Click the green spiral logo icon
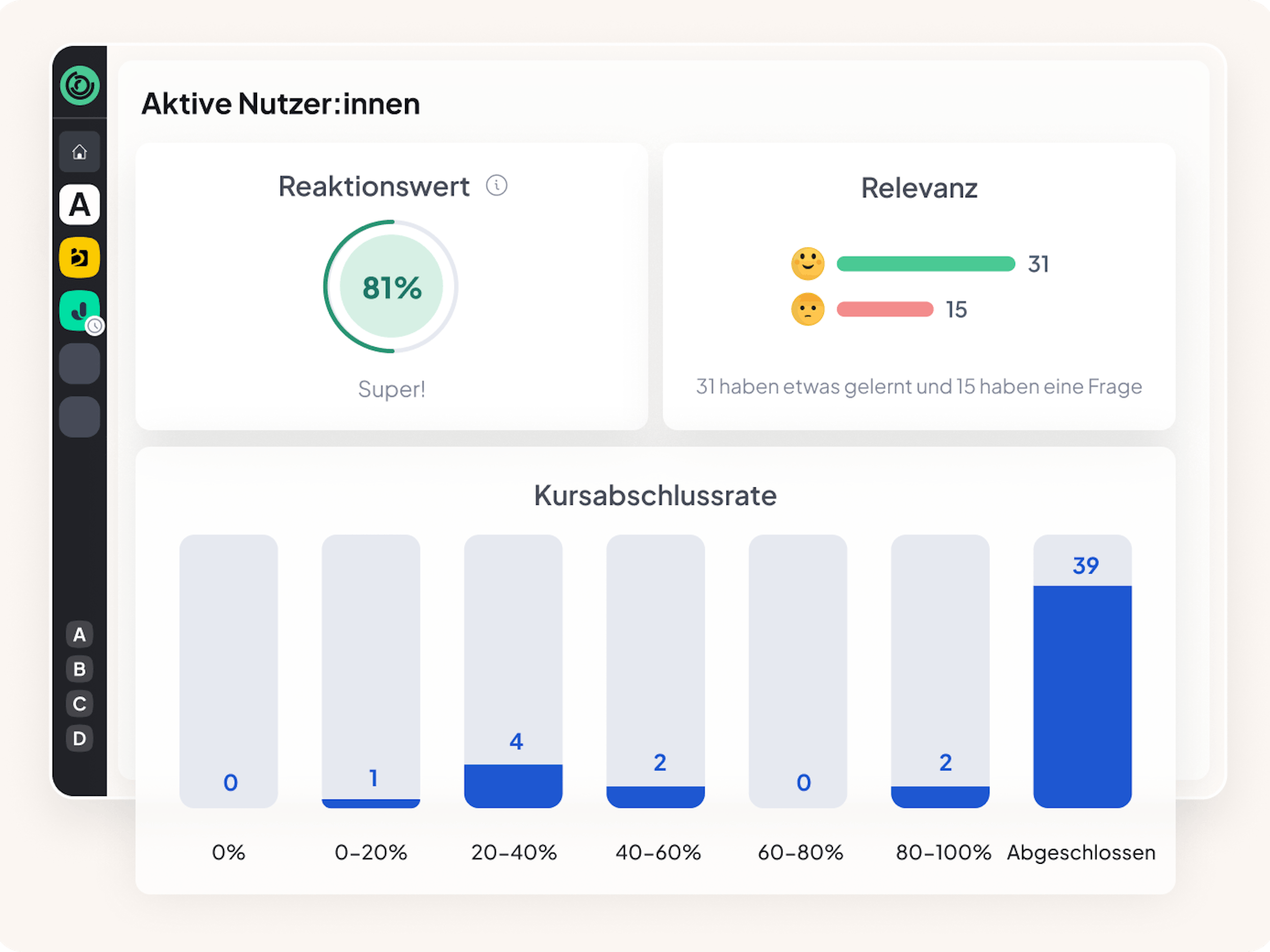 [80, 86]
